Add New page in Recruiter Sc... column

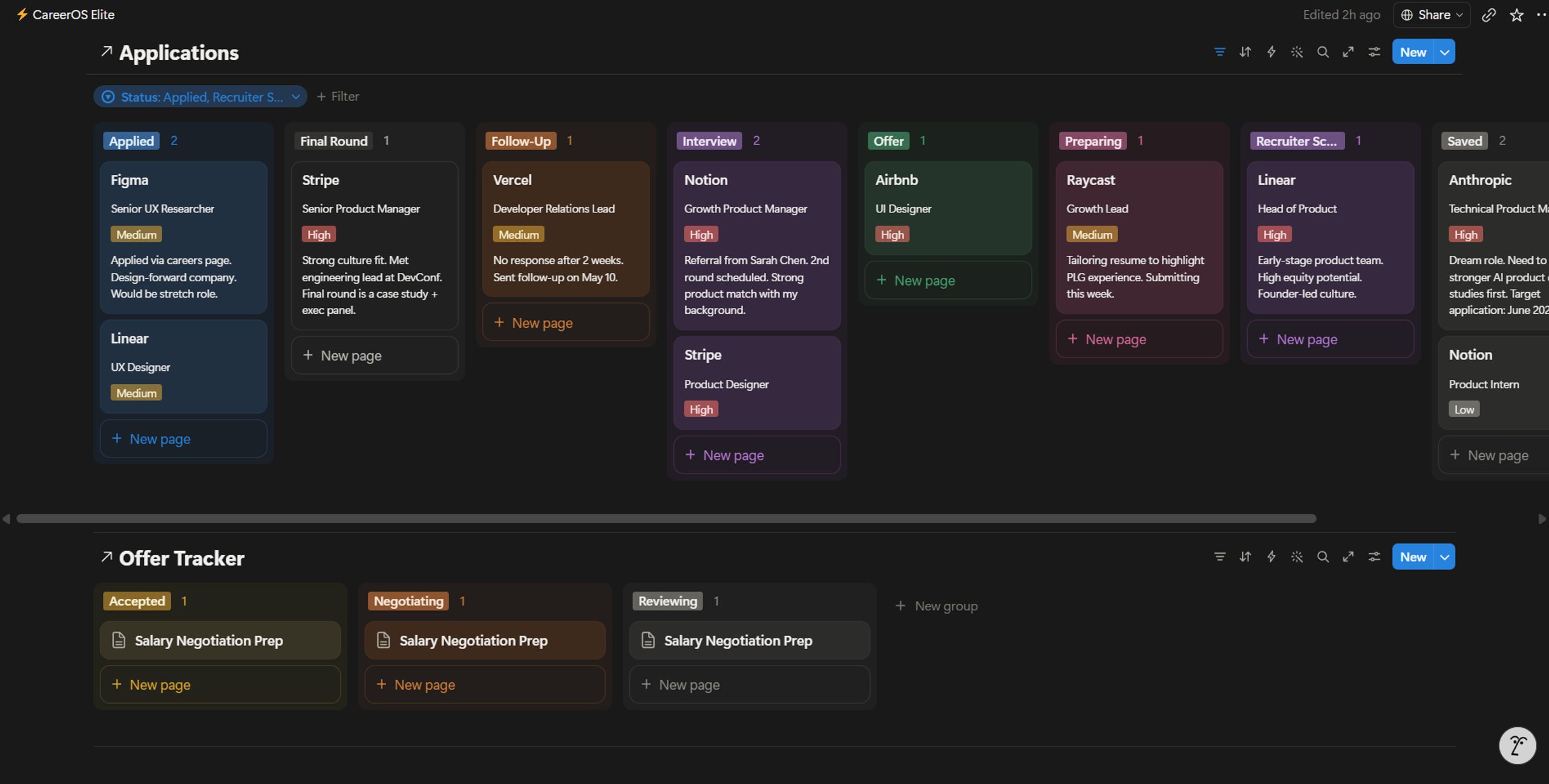(1331, 339)
